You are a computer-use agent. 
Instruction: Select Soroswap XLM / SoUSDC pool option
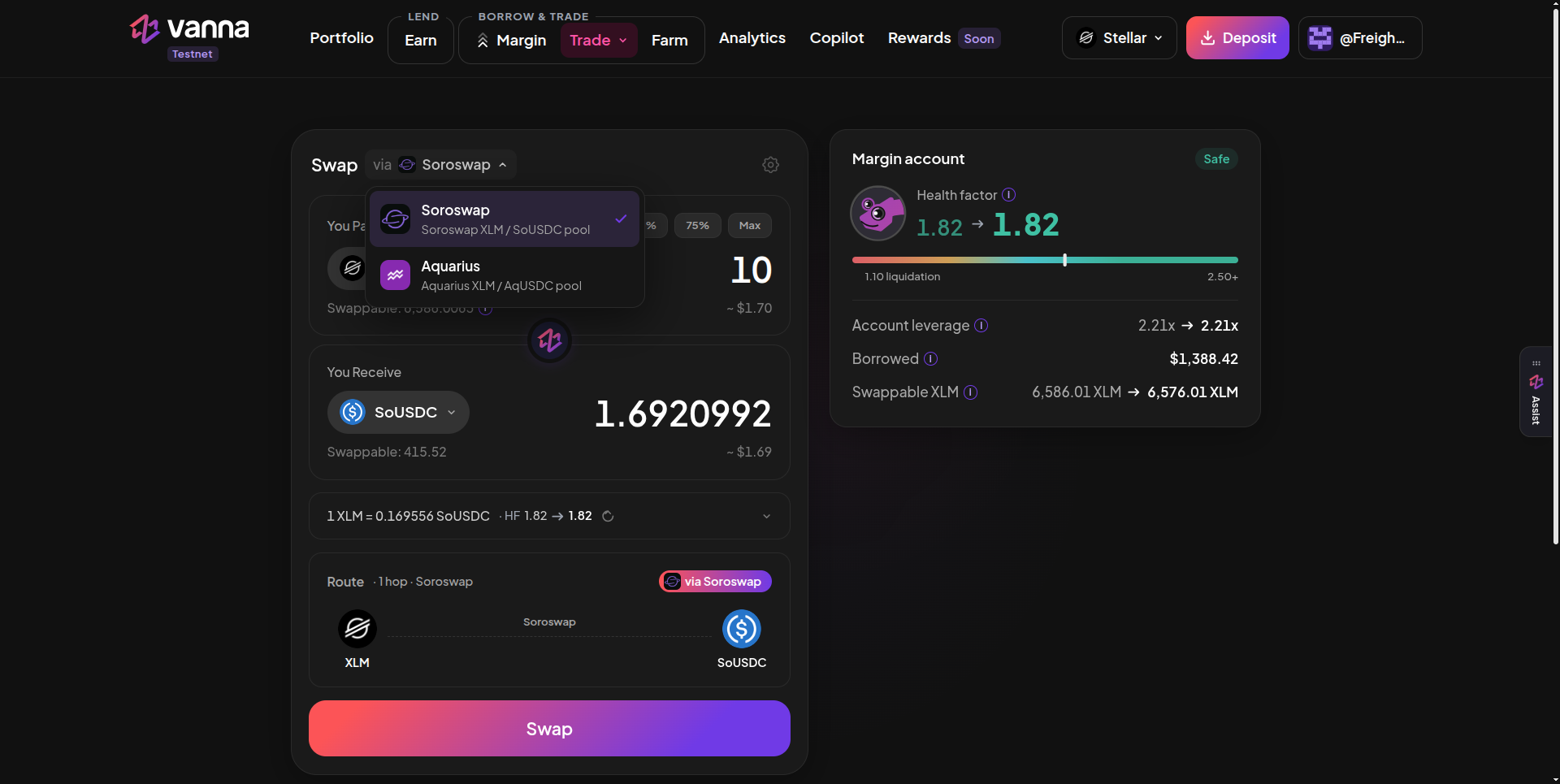click(x=505, y=219)
